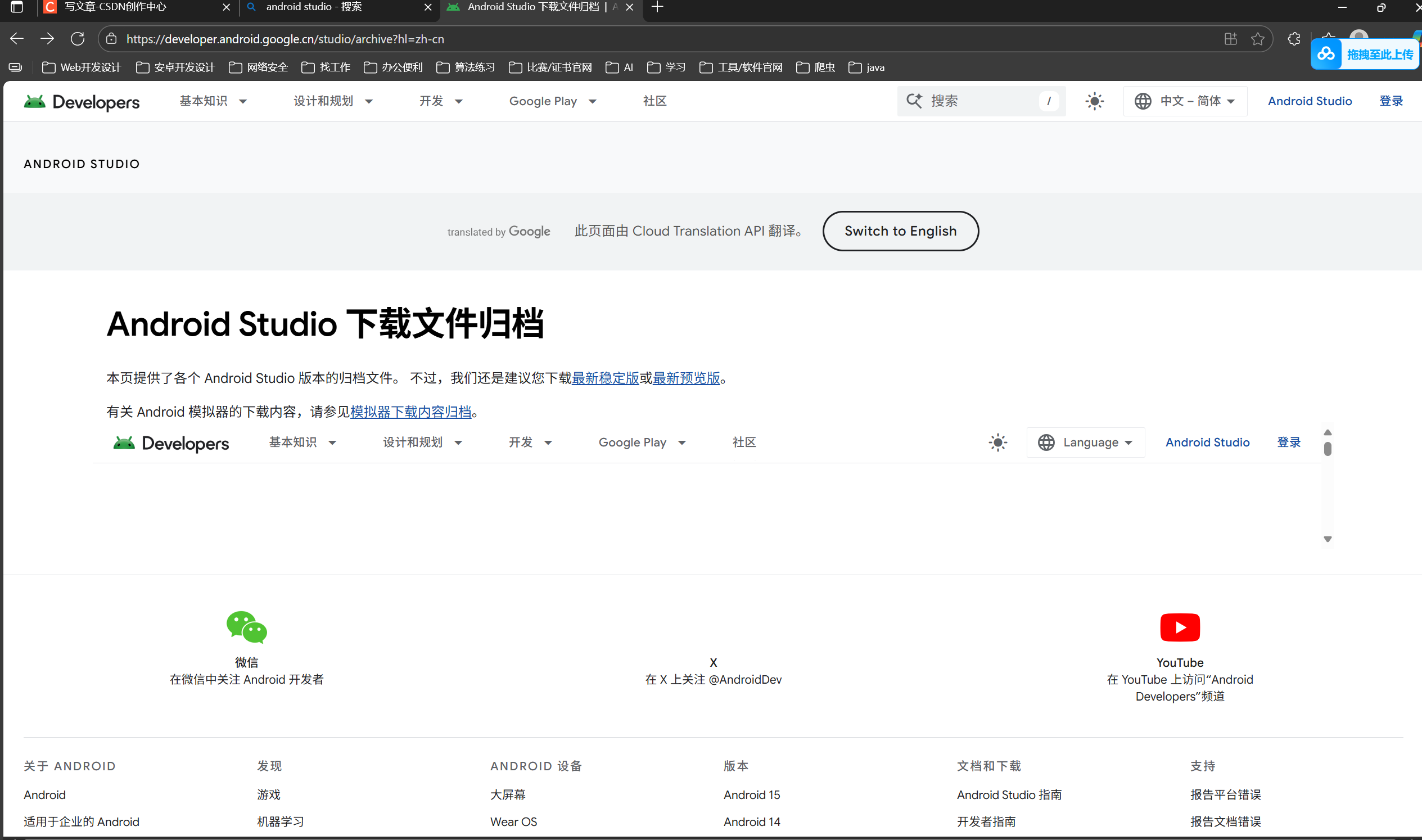Click the browser address bar URL
The height and width of the screenshot is (840, 1422).
pos(285,39)
